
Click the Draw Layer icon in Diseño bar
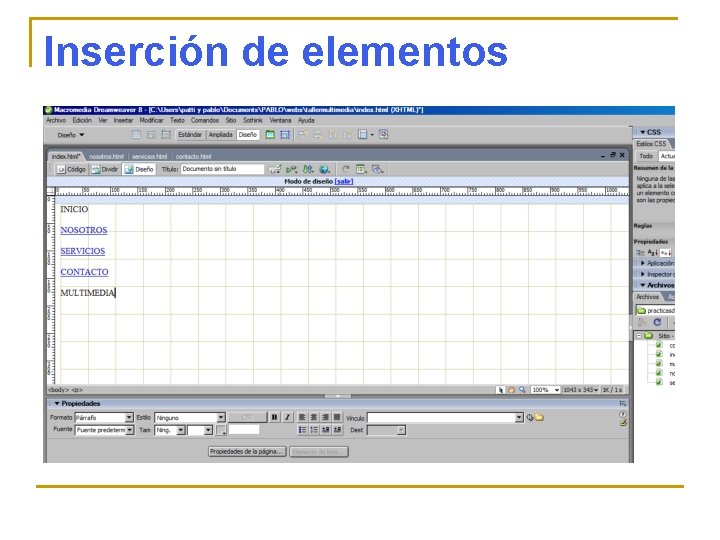(166, 135)
